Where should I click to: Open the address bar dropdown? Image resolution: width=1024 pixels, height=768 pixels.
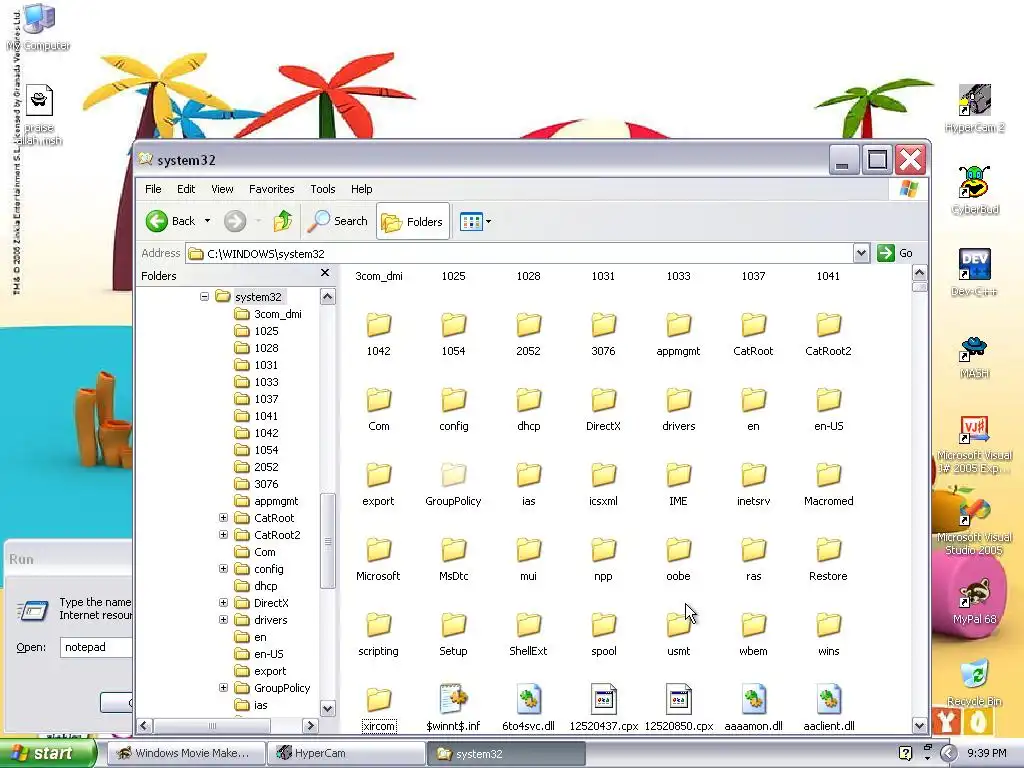pos(861,253)
